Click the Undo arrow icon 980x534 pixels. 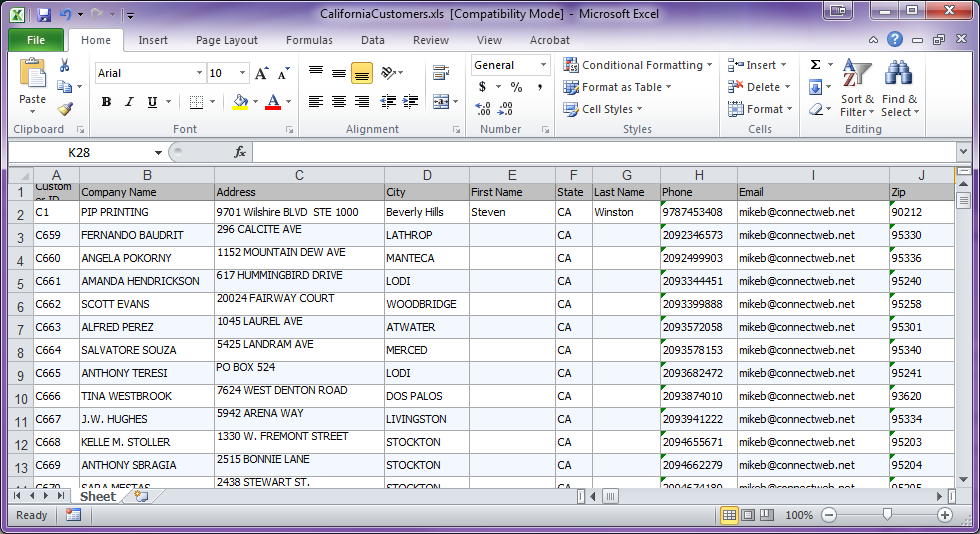pyautogui.click(x=64, y=14)
